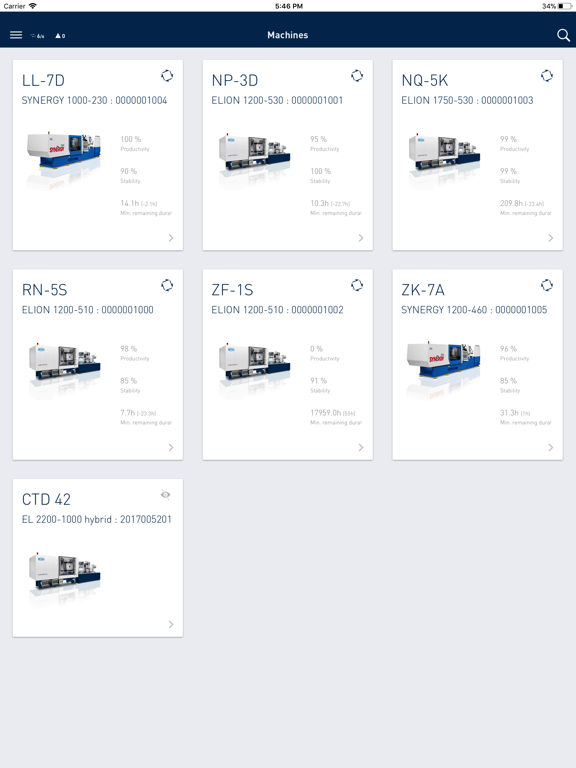Open the ZK-7A machine title
576x768 pixels.
(423, 290)
